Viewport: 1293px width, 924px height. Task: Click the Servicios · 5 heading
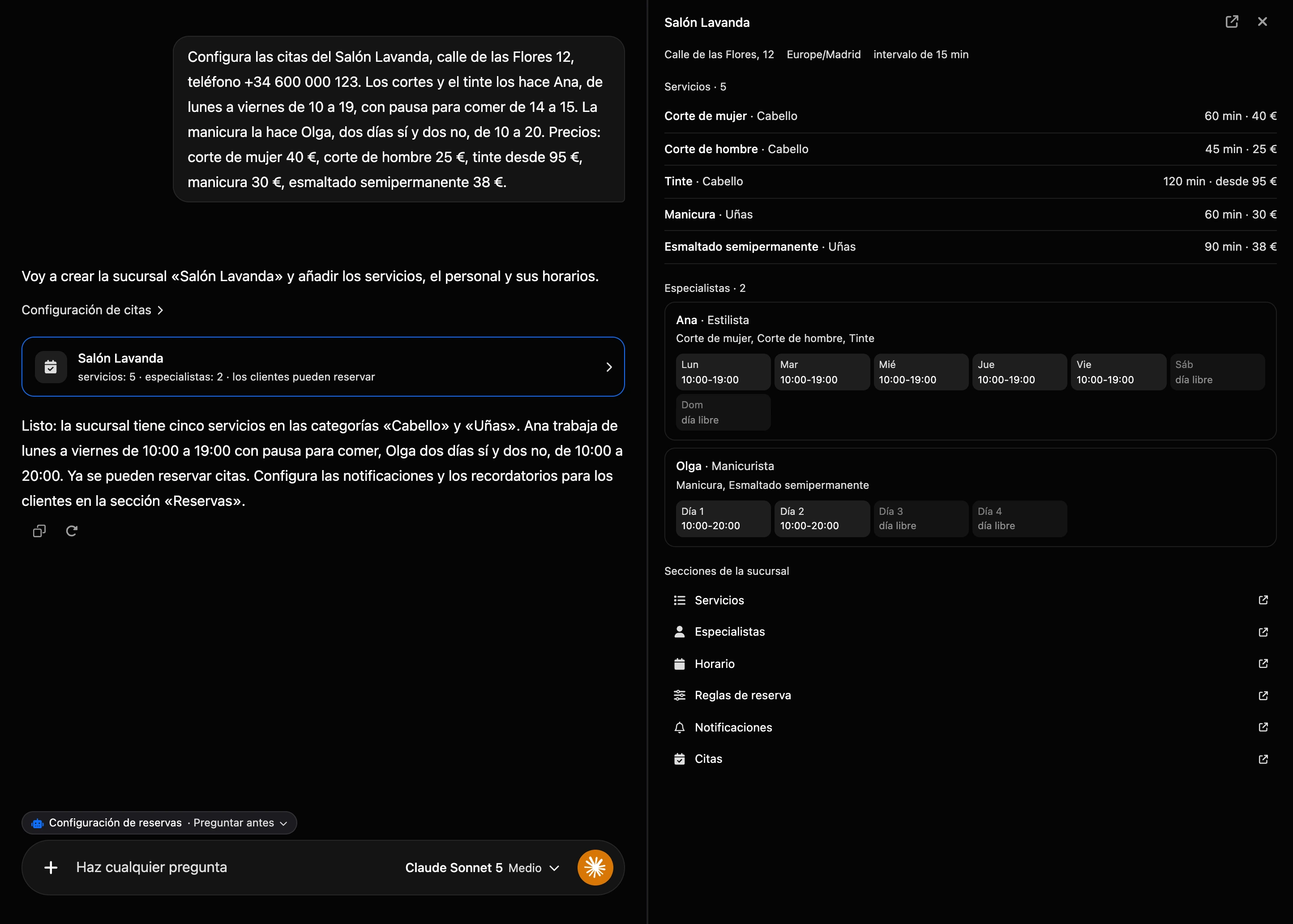[695, 87]
